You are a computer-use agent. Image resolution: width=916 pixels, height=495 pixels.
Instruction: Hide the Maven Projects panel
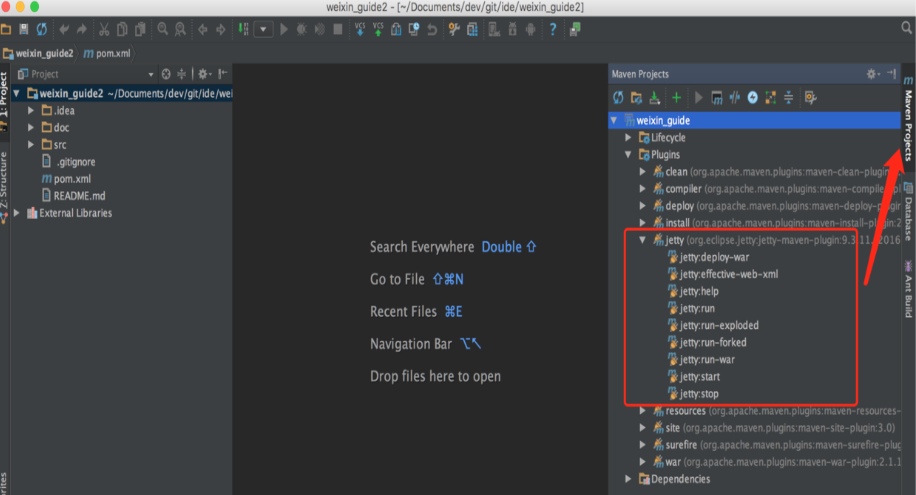(891, 74)
